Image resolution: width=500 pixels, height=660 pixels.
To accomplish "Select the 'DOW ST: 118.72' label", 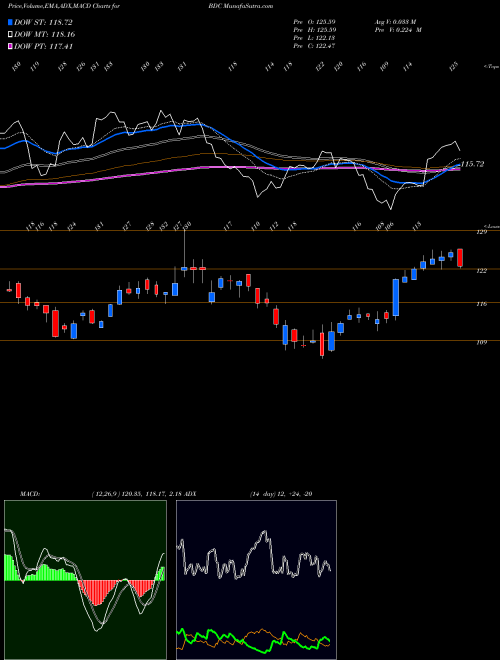I will [x=44, y=22].
